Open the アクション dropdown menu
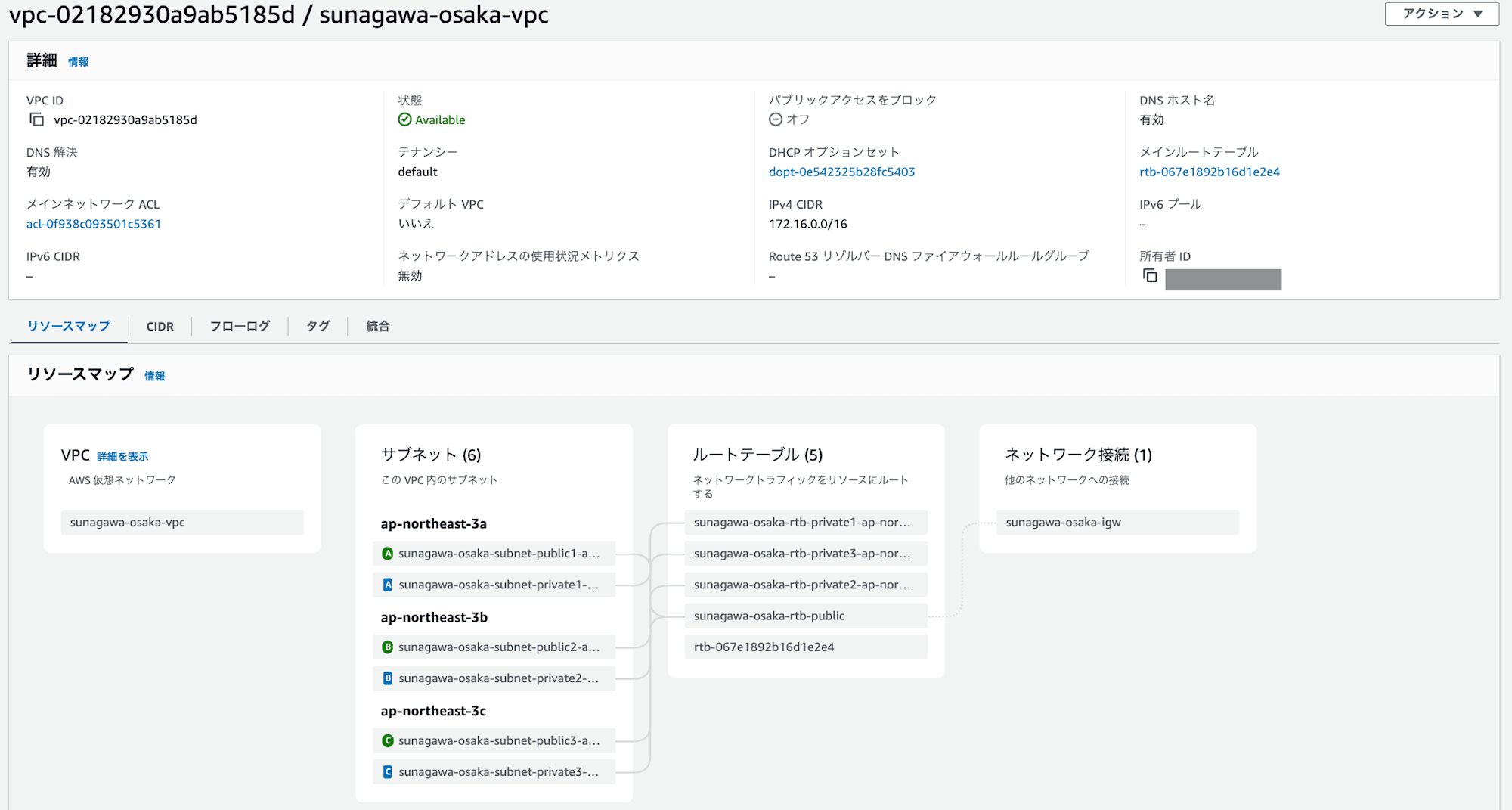This screenshot has height=810, width=1512. tap(1442, 14)
